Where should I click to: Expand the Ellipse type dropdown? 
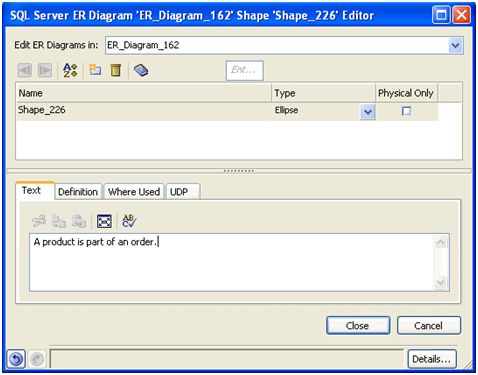point(368,112)
